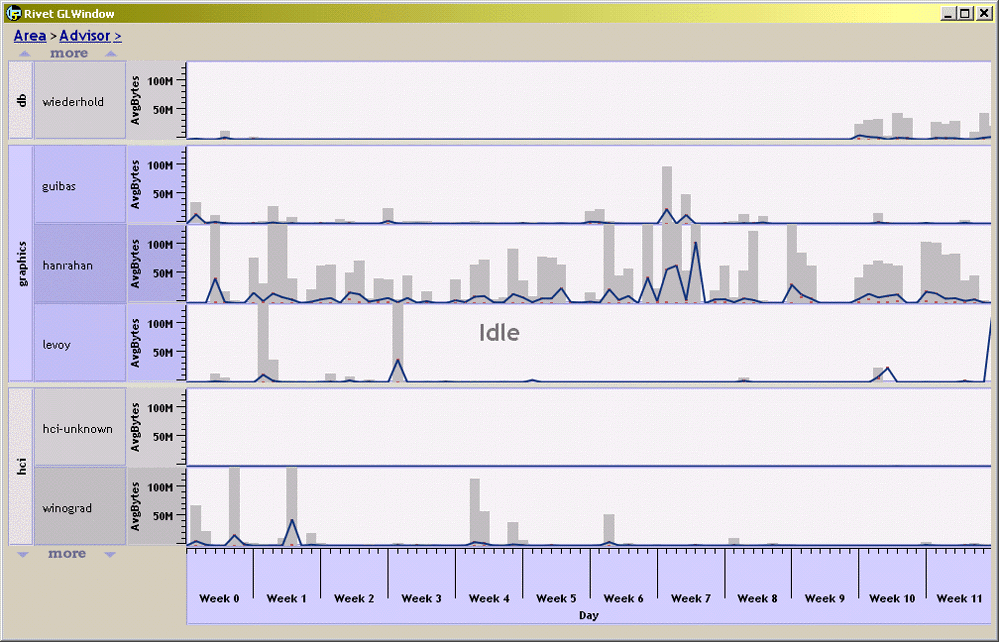The width and height of the screenshot is (999, 642).
Task: Select the db area group label
Action: click(x=20, y=101)
